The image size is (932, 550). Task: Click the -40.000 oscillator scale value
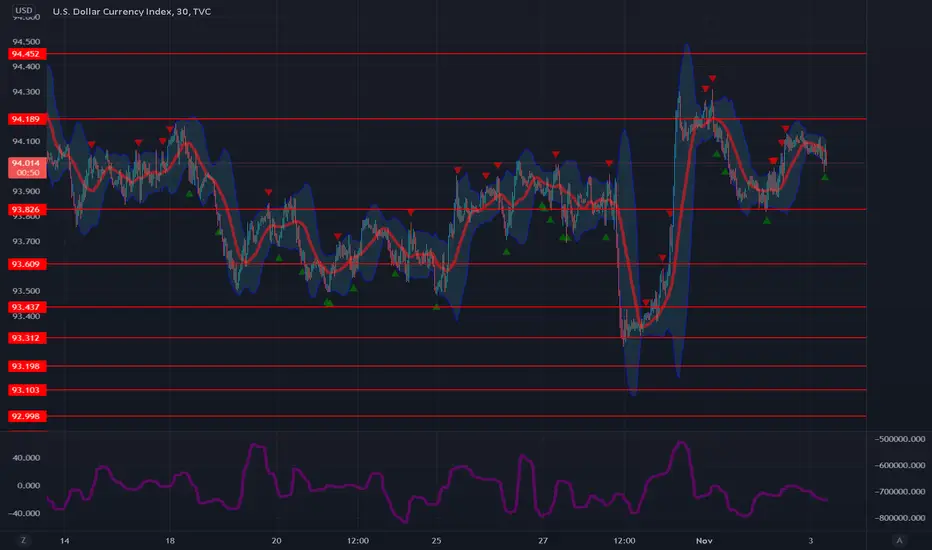point(26,513)
